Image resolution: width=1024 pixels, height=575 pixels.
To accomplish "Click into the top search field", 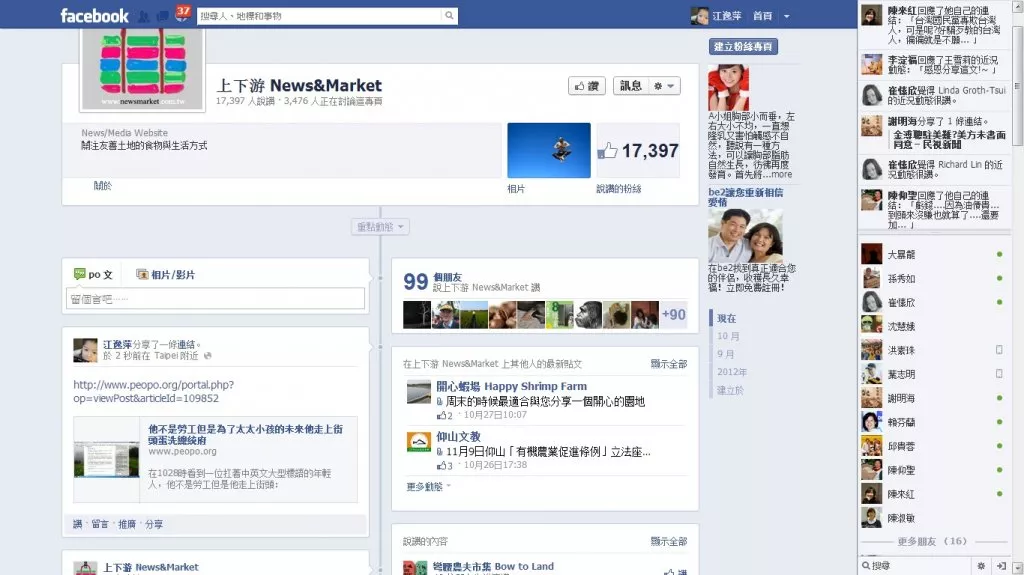I will pyautogui.click(x=319, y=16).
